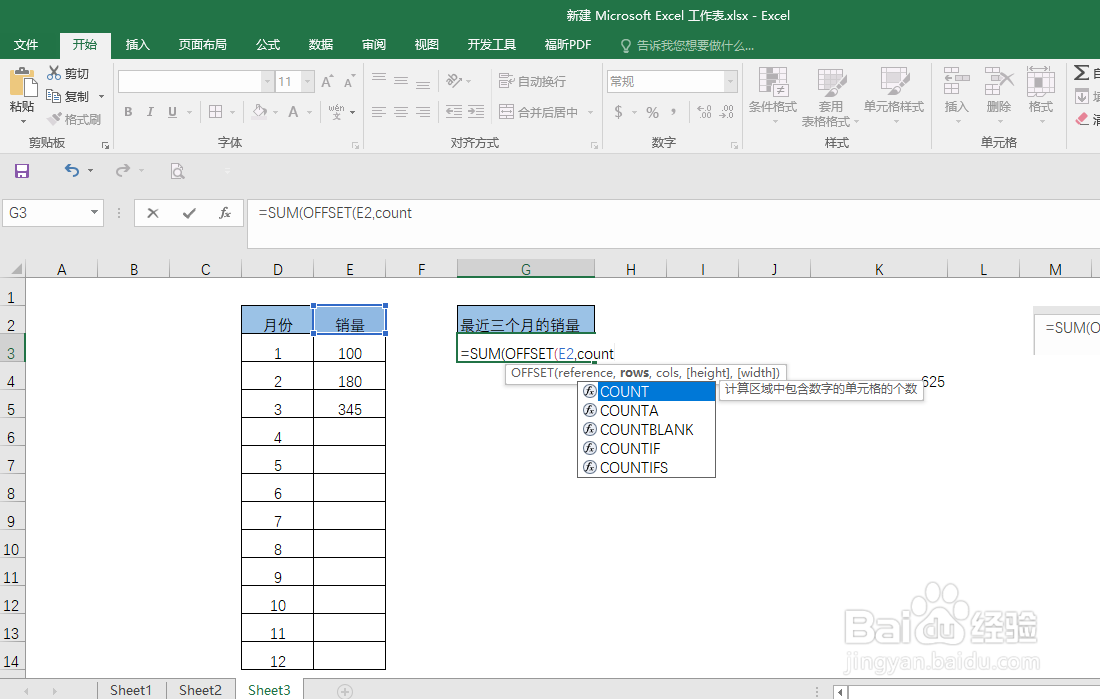This screenshot has width=1100, height=699.
Task: Click the middle align icon
Action: 401,81
